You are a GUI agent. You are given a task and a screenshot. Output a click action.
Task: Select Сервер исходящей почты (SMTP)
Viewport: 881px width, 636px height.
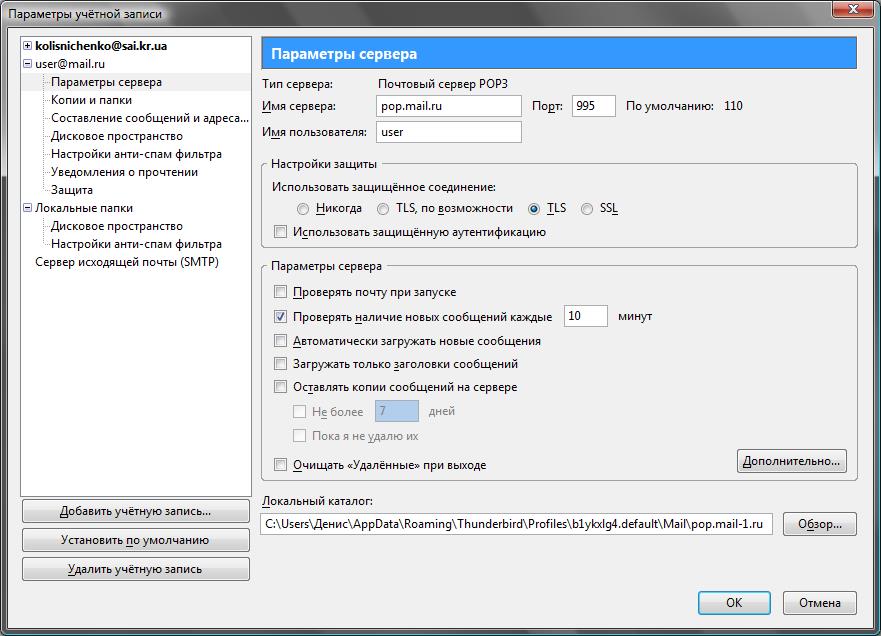pos(126,262)
